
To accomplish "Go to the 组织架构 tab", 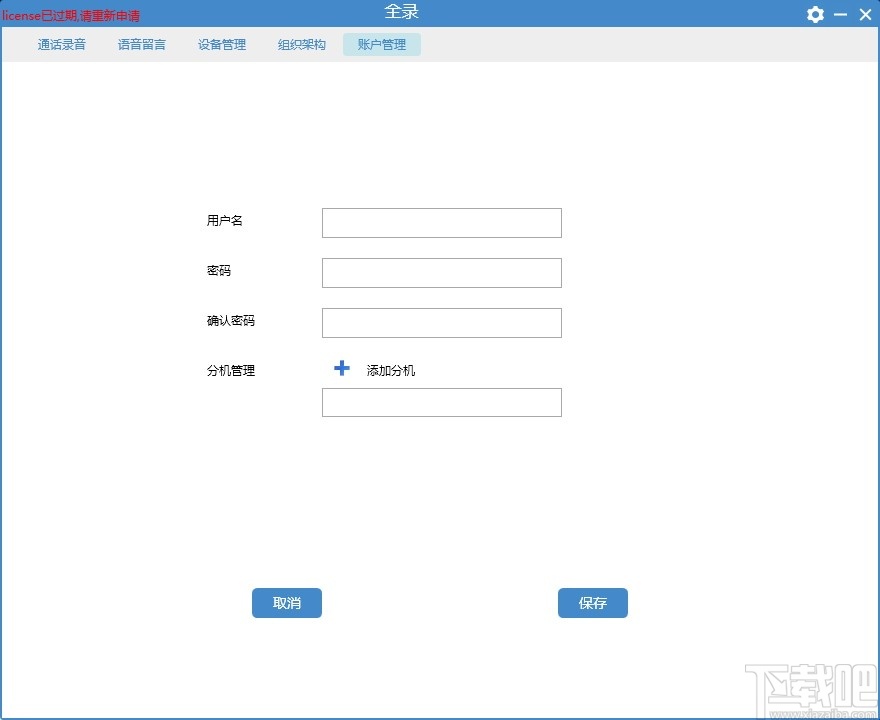I will point(300,44).
